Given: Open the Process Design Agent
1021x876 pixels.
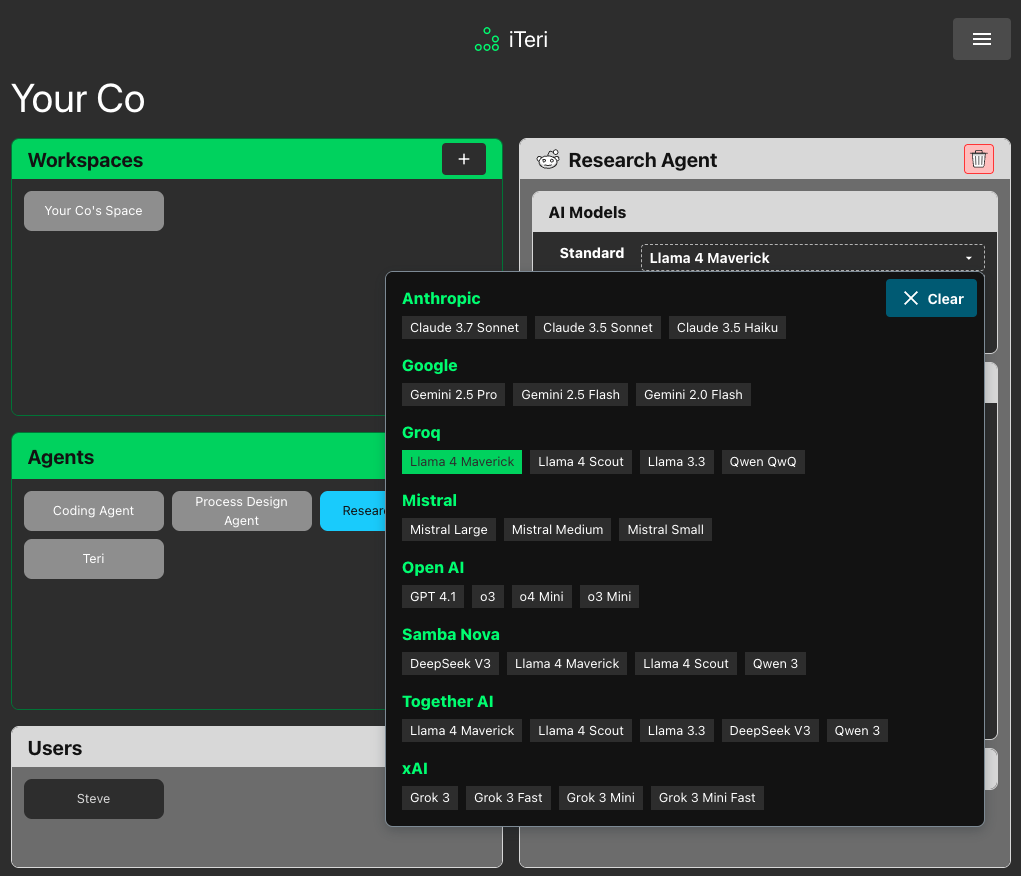Looking at the screenshot, I should click(241, 510).
